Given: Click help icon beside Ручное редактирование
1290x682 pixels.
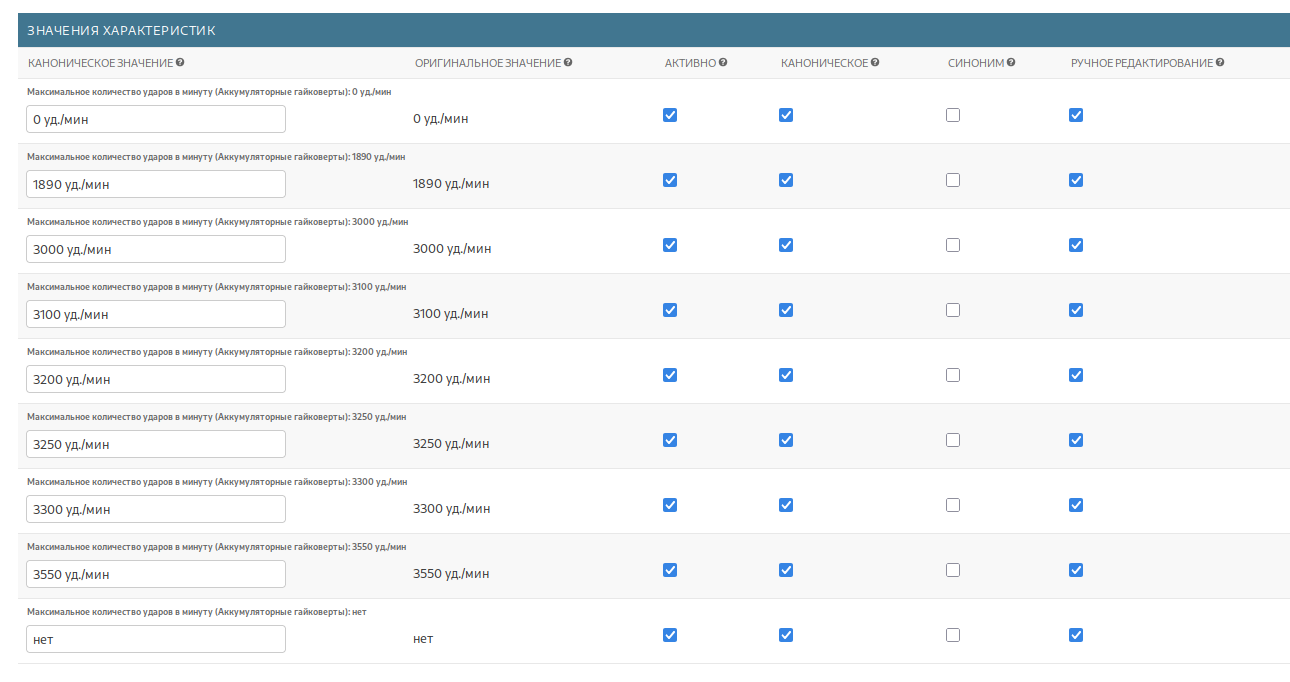Looking at the screenshot, I should pos(1220,62).
